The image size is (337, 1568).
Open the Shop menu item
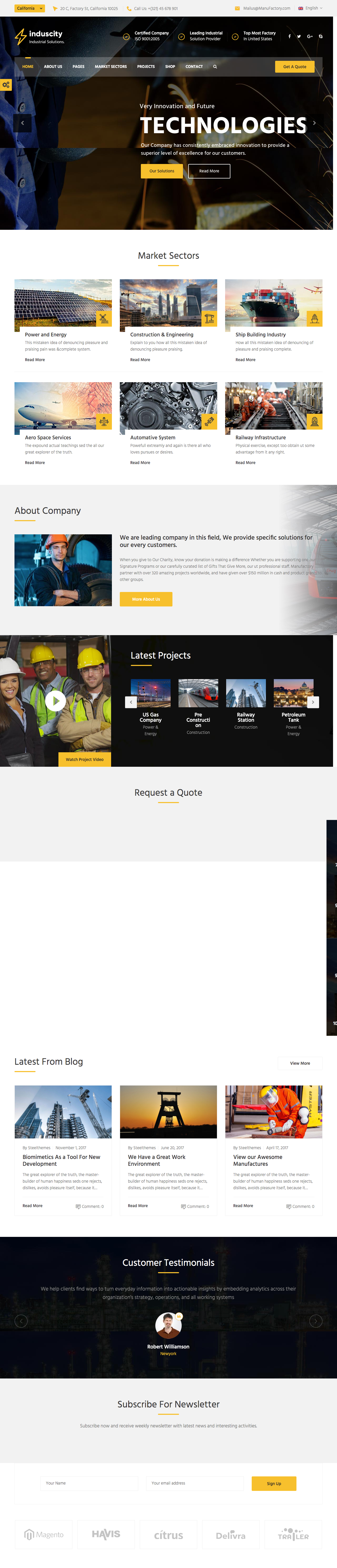point(170,67)
